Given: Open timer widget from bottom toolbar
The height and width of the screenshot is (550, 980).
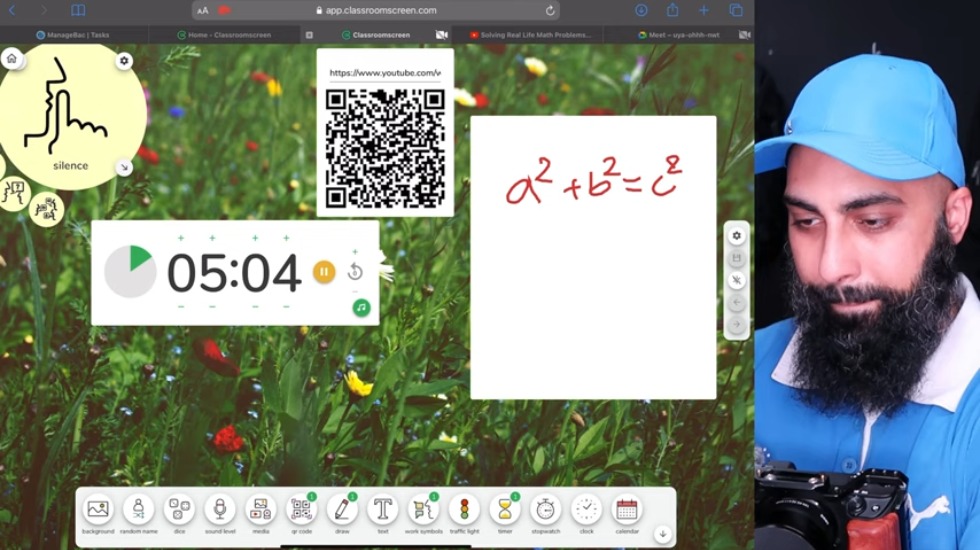Looking at the screenshot, I should pyautogui.click(x=505, y=510).
